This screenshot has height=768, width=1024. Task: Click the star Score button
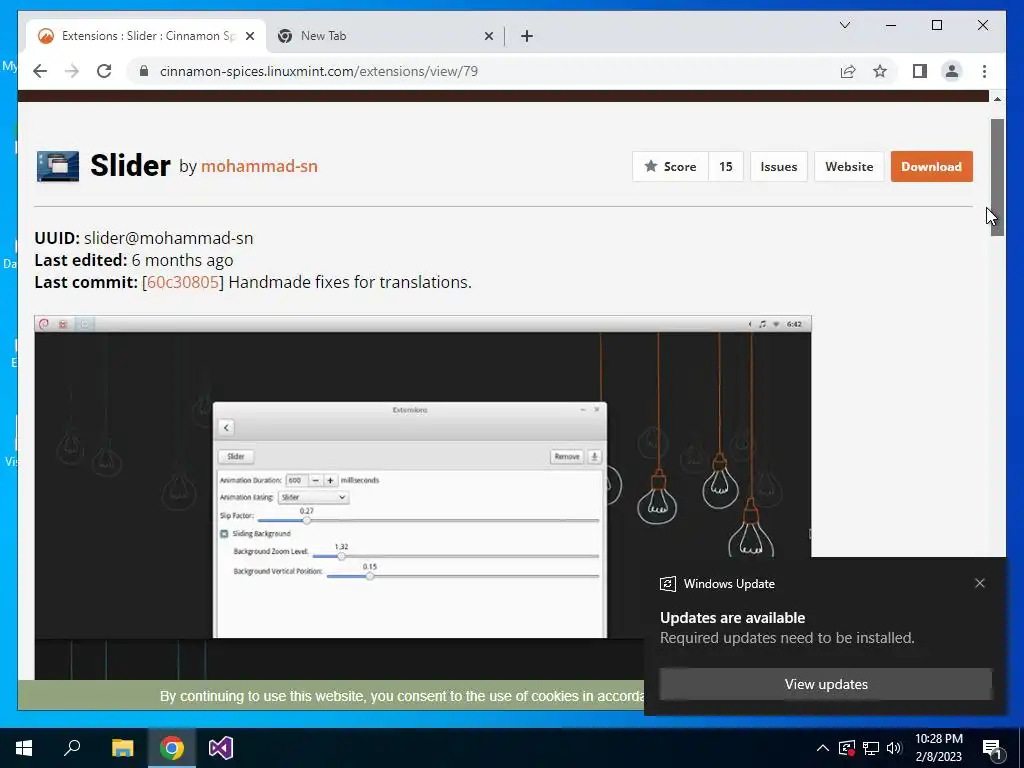pyautogui.click(x=670, y=167)
